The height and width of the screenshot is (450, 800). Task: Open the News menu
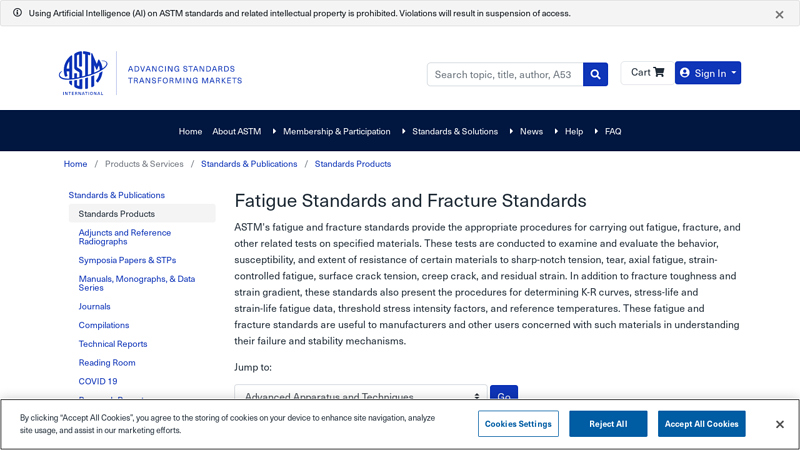[531, 131]
